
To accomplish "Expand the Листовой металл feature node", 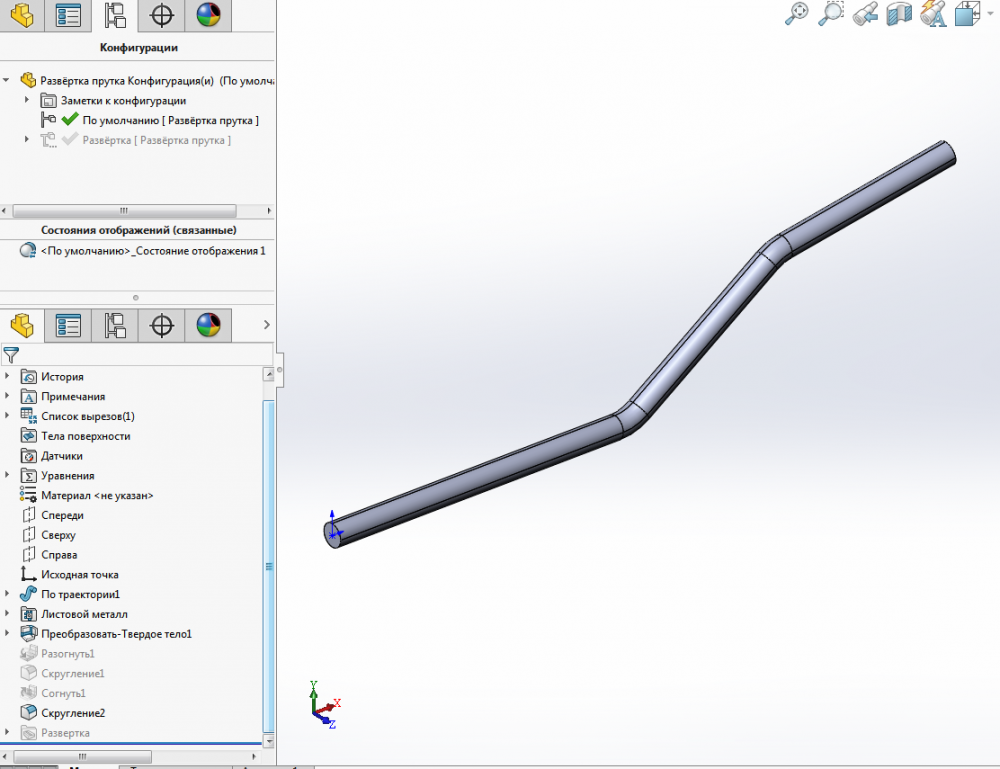I will [8, 614].
